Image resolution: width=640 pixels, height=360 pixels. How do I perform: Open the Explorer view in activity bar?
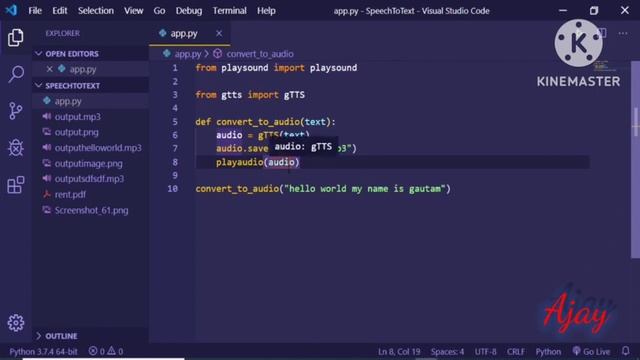(x=16, y=38)
